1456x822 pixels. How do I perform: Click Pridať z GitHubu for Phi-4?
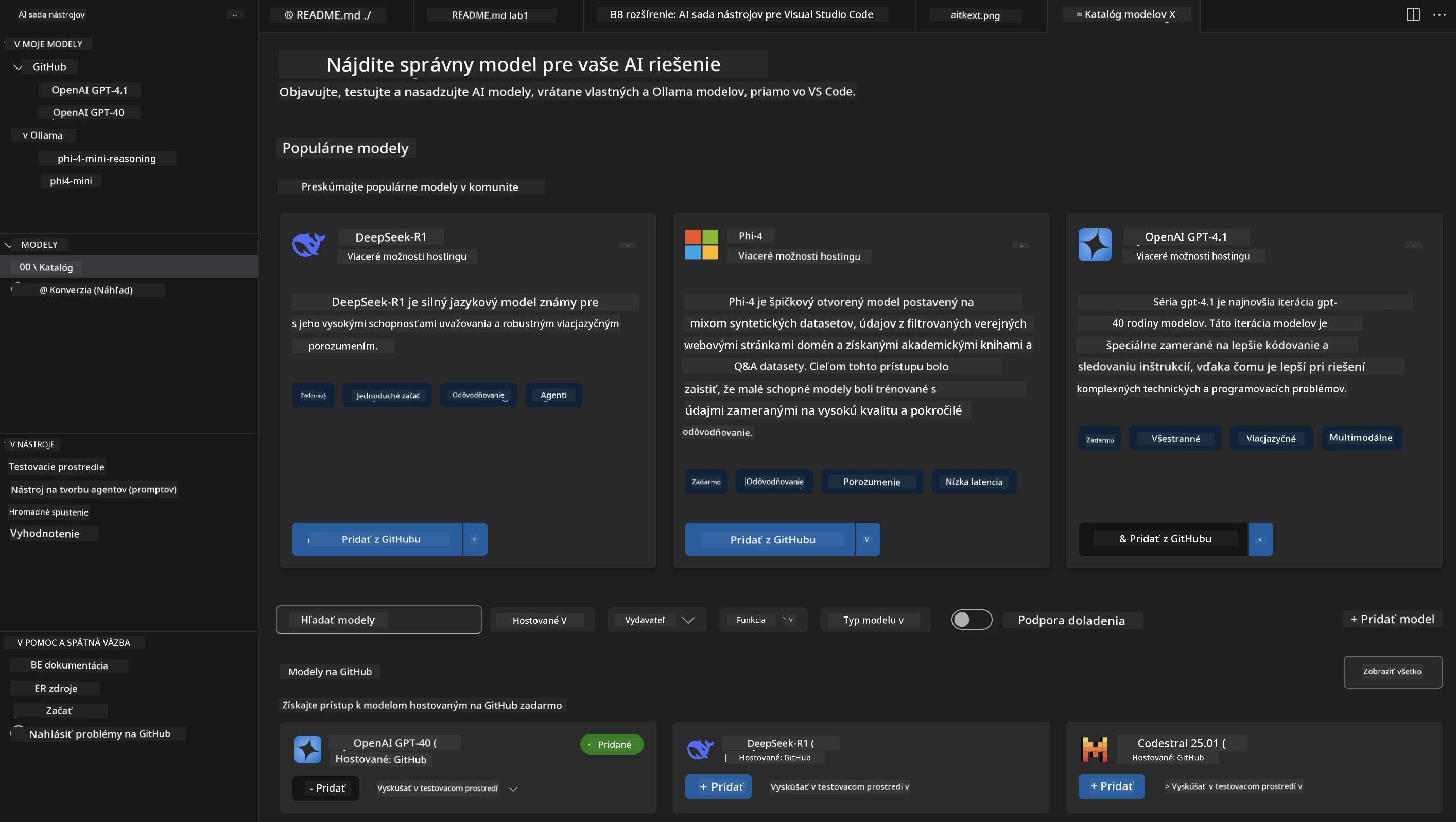pos(770,539)
